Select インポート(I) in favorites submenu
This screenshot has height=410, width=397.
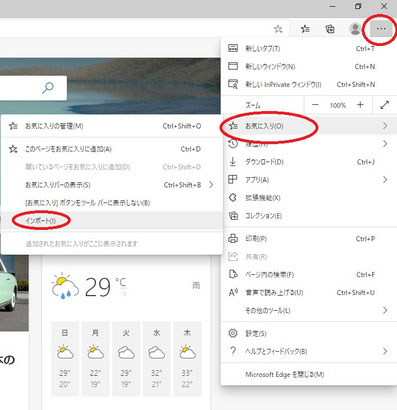coord(112,221)
